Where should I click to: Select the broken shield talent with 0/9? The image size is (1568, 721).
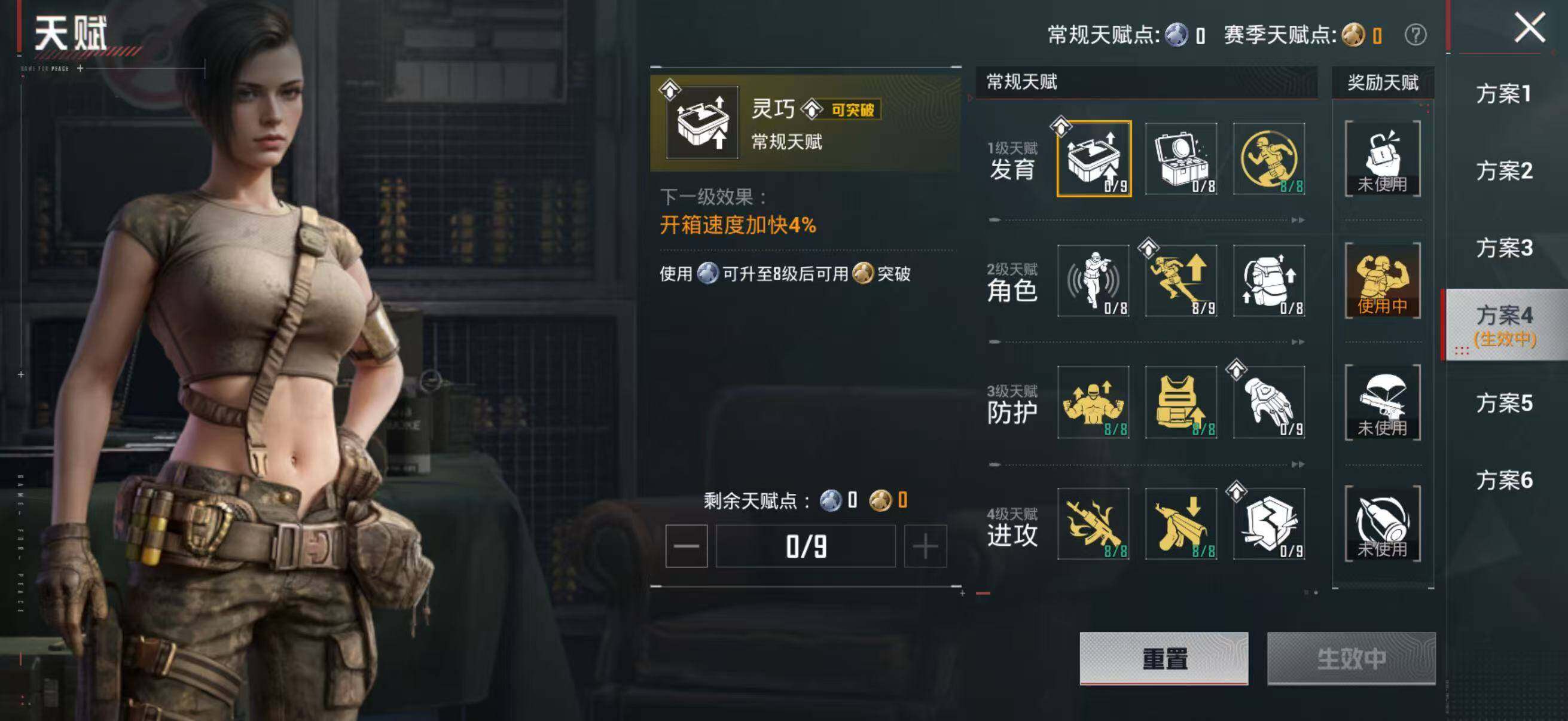pos(1269,524)
